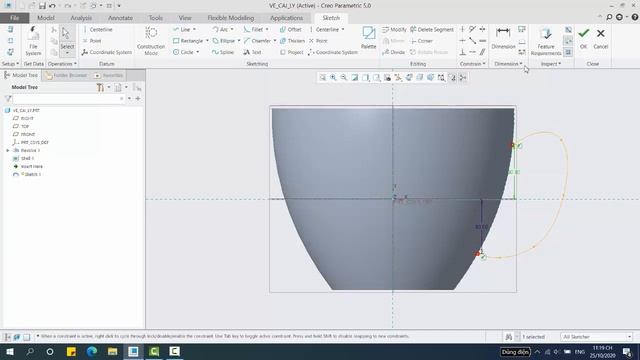Click the Modify editing tool

click(x=394, y=29)
